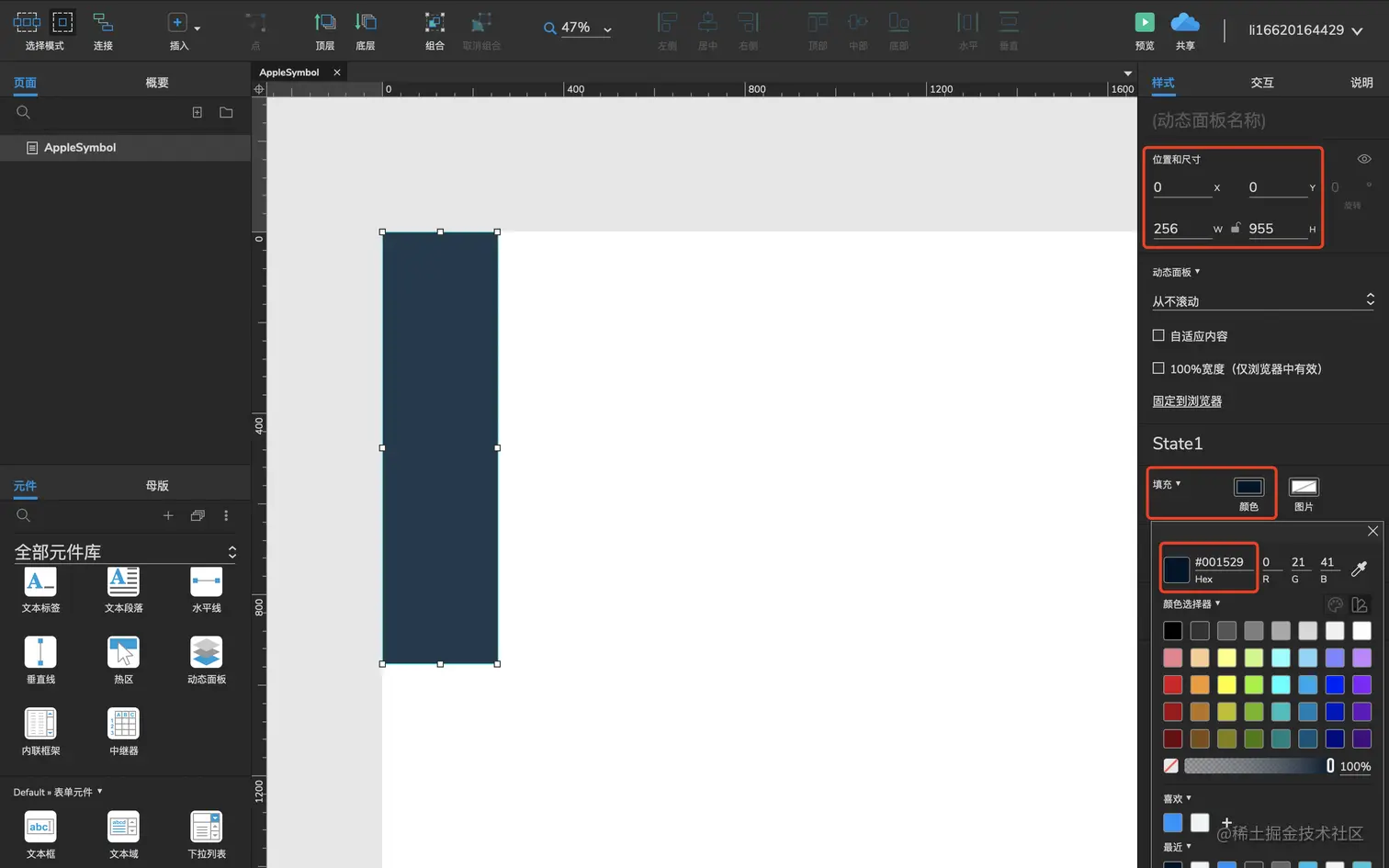
Task: Enable the 自适应内容 checkbox
Action: [x=1158, y=335]
